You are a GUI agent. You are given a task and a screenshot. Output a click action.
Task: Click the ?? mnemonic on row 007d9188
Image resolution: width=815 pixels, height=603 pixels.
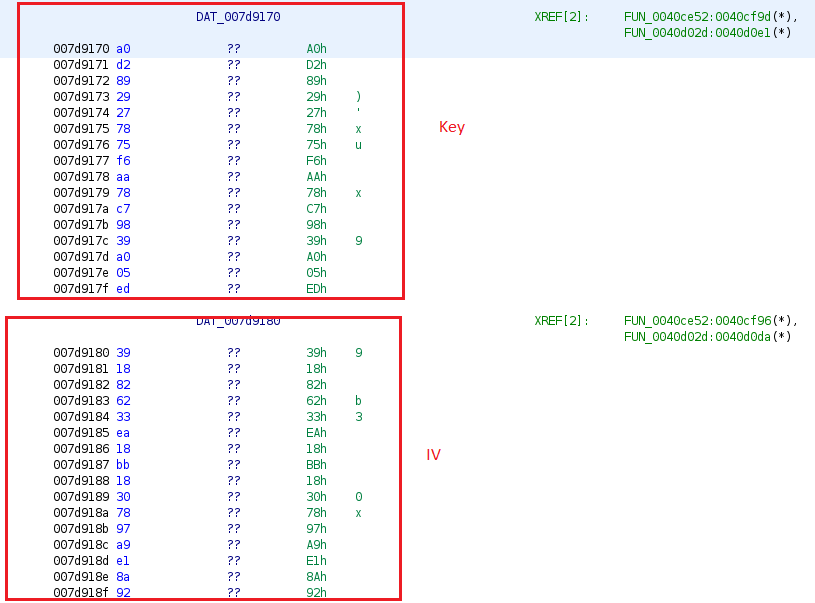point(234,481)
